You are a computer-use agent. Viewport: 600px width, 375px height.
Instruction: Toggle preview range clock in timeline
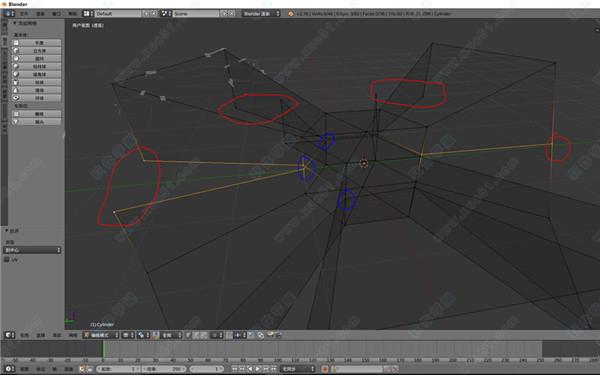click(82, 369)
